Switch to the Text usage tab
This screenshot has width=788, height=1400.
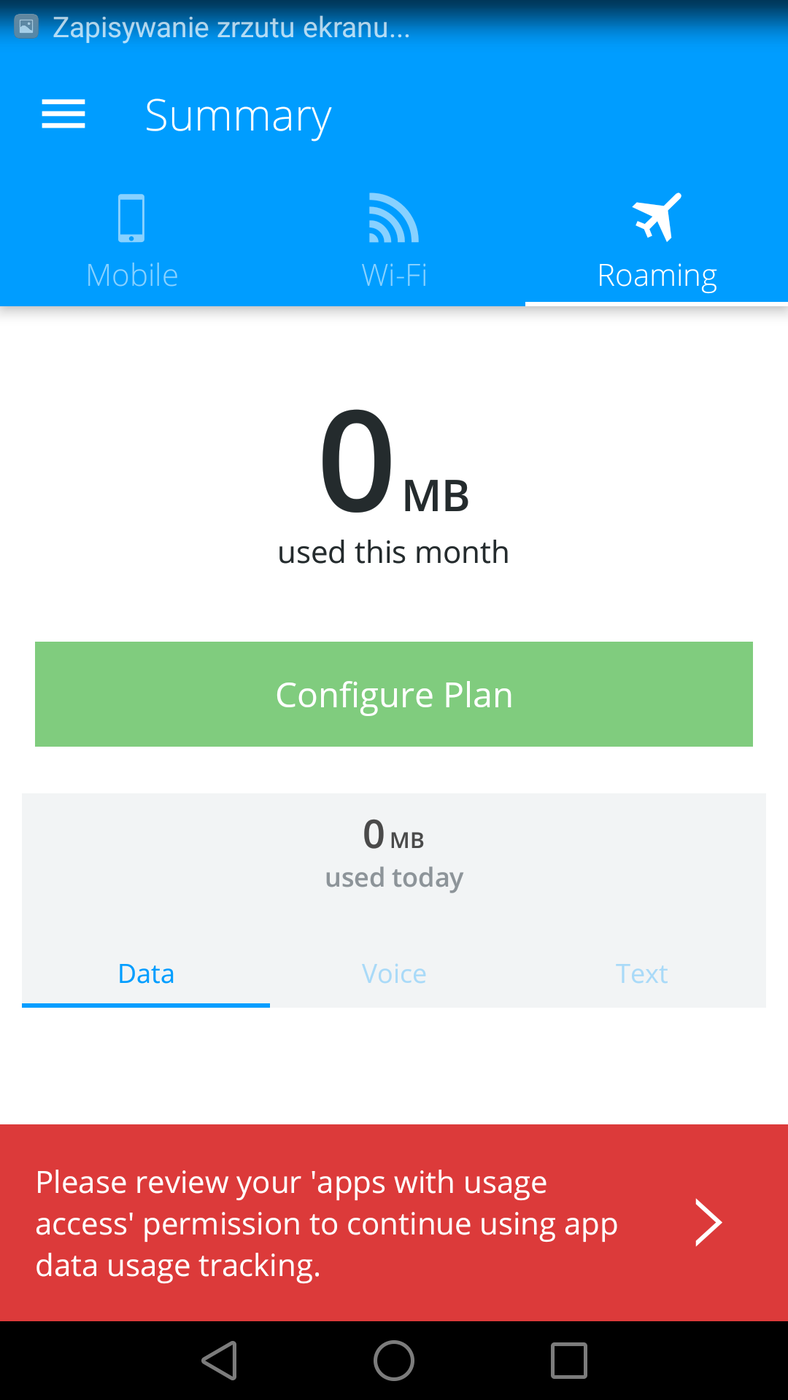[642, 973]
